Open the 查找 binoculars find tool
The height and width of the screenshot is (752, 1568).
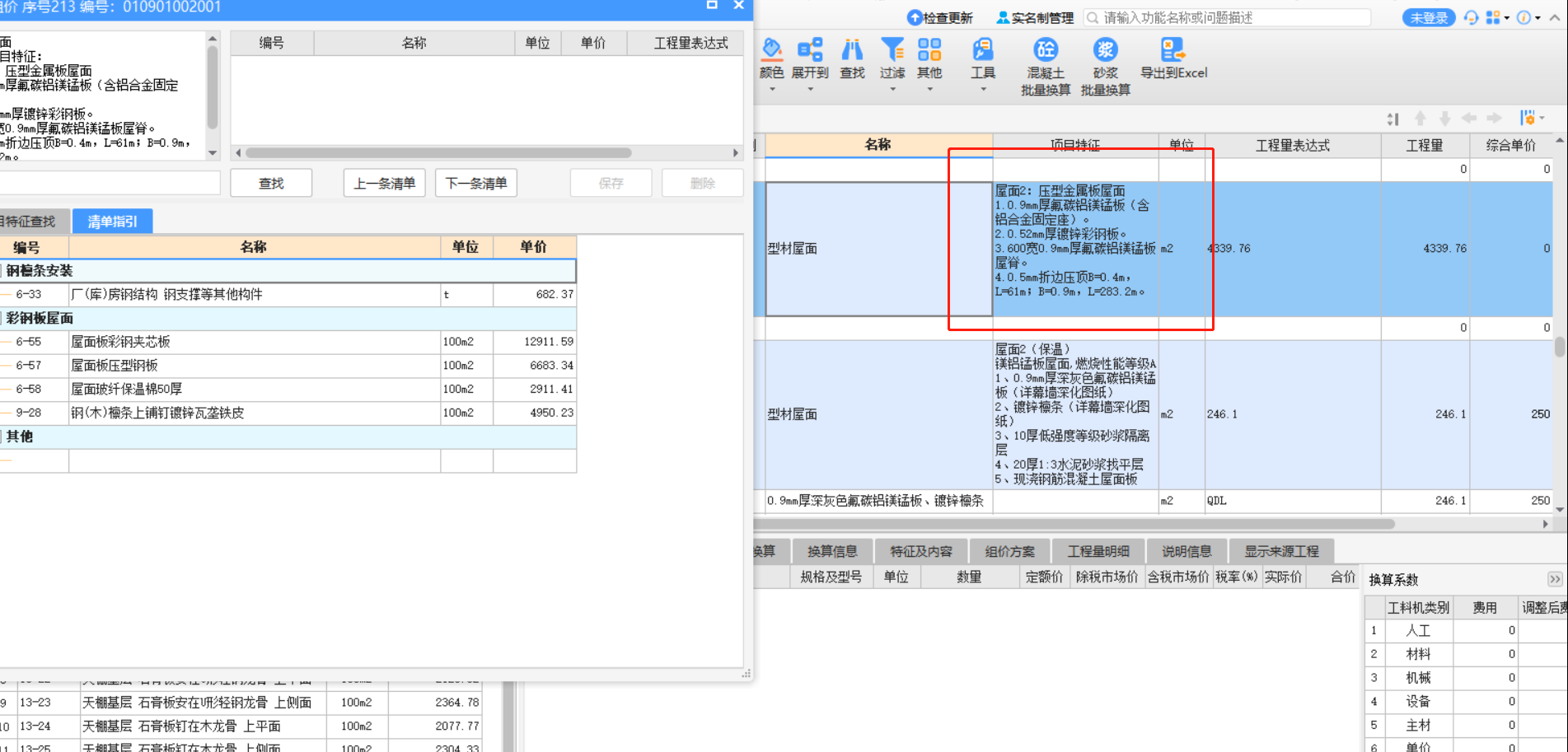(852, 51)
